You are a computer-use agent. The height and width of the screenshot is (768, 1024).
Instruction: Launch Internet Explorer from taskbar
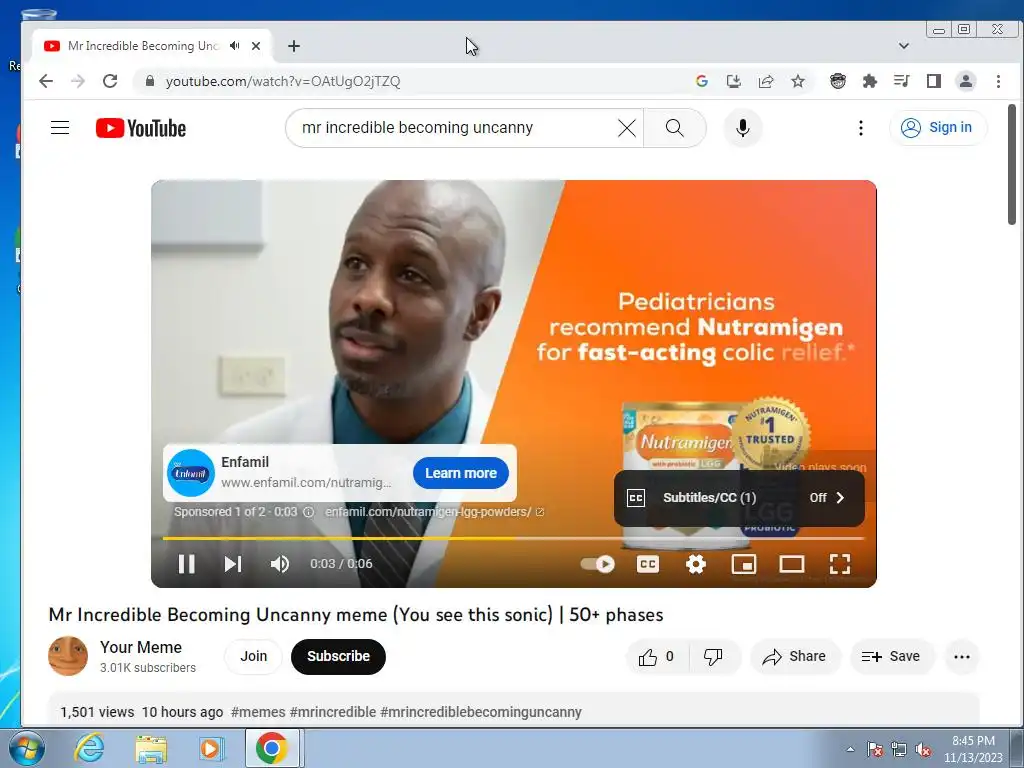pos(89,748)
